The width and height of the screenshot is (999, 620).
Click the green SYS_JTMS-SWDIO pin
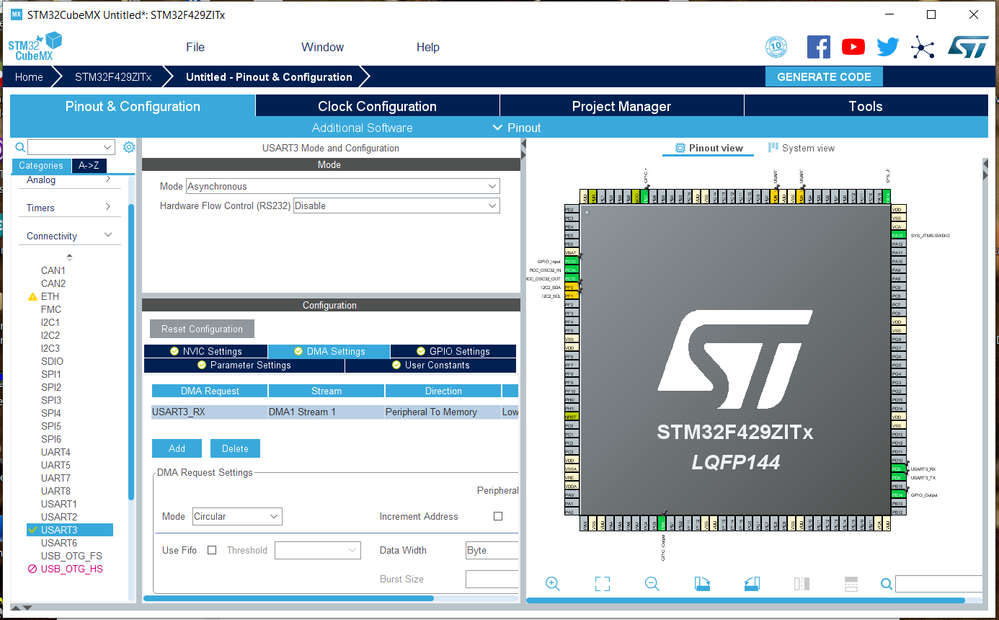pos(898,236)
